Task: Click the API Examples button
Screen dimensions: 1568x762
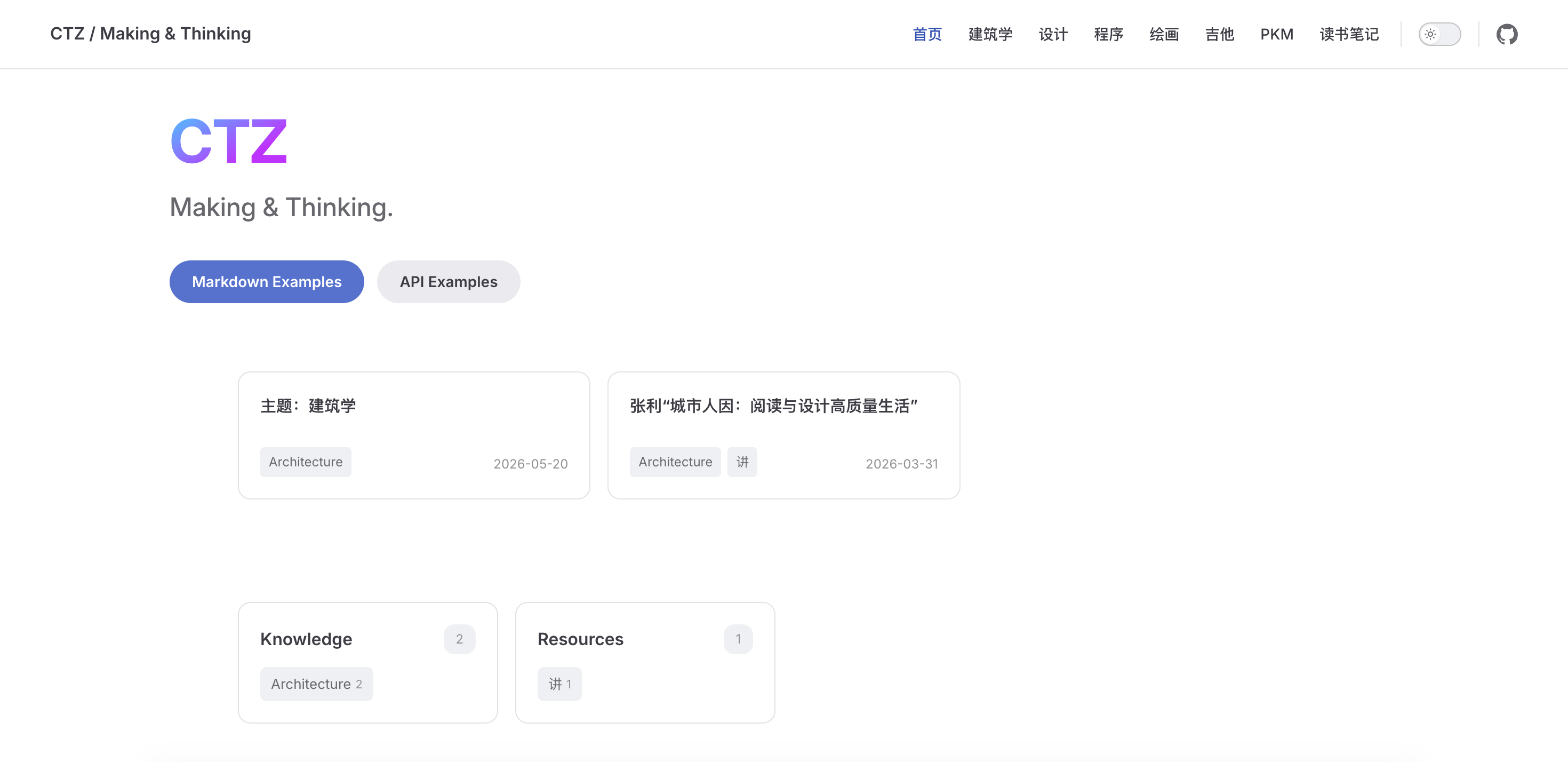Action: coord(449,281)
